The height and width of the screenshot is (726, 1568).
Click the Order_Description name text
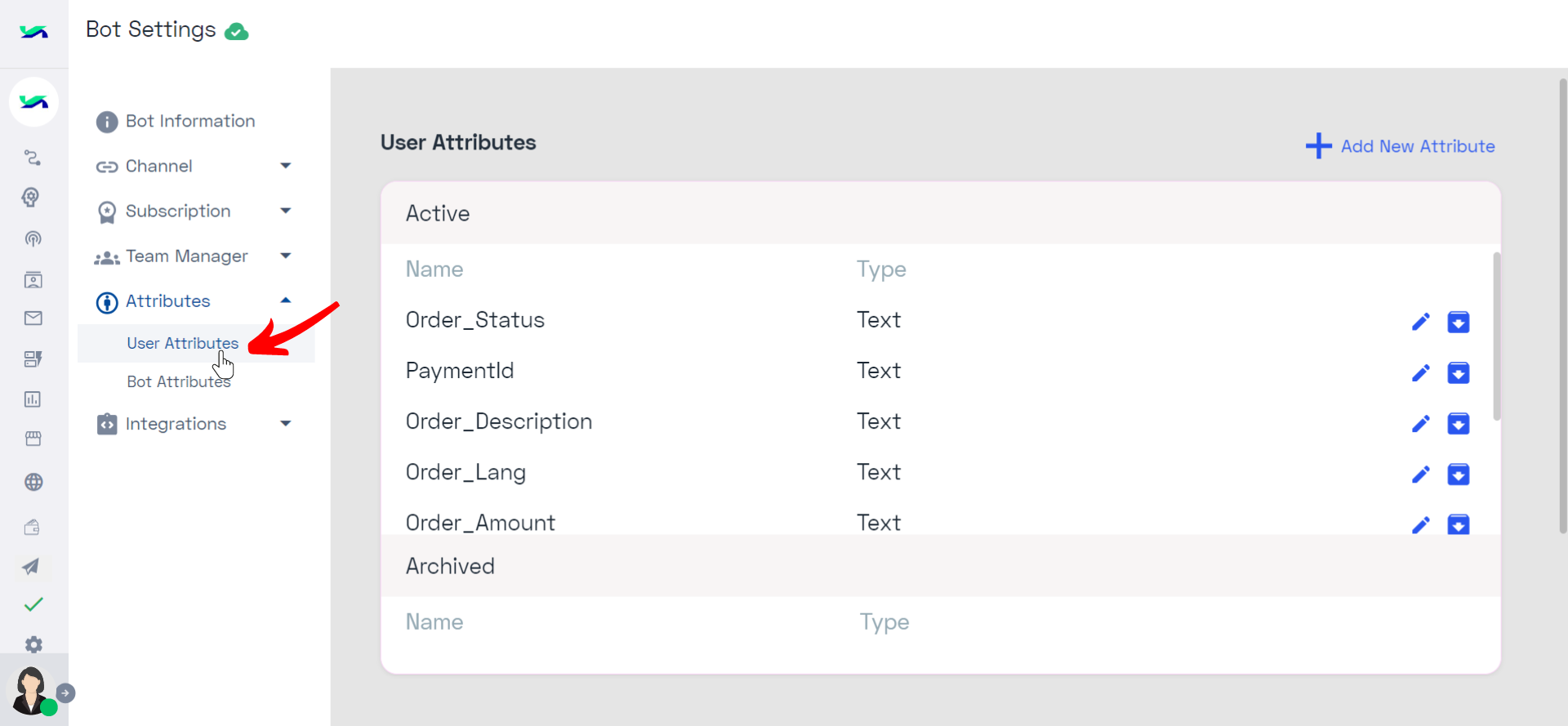click(x=499, y=421)
